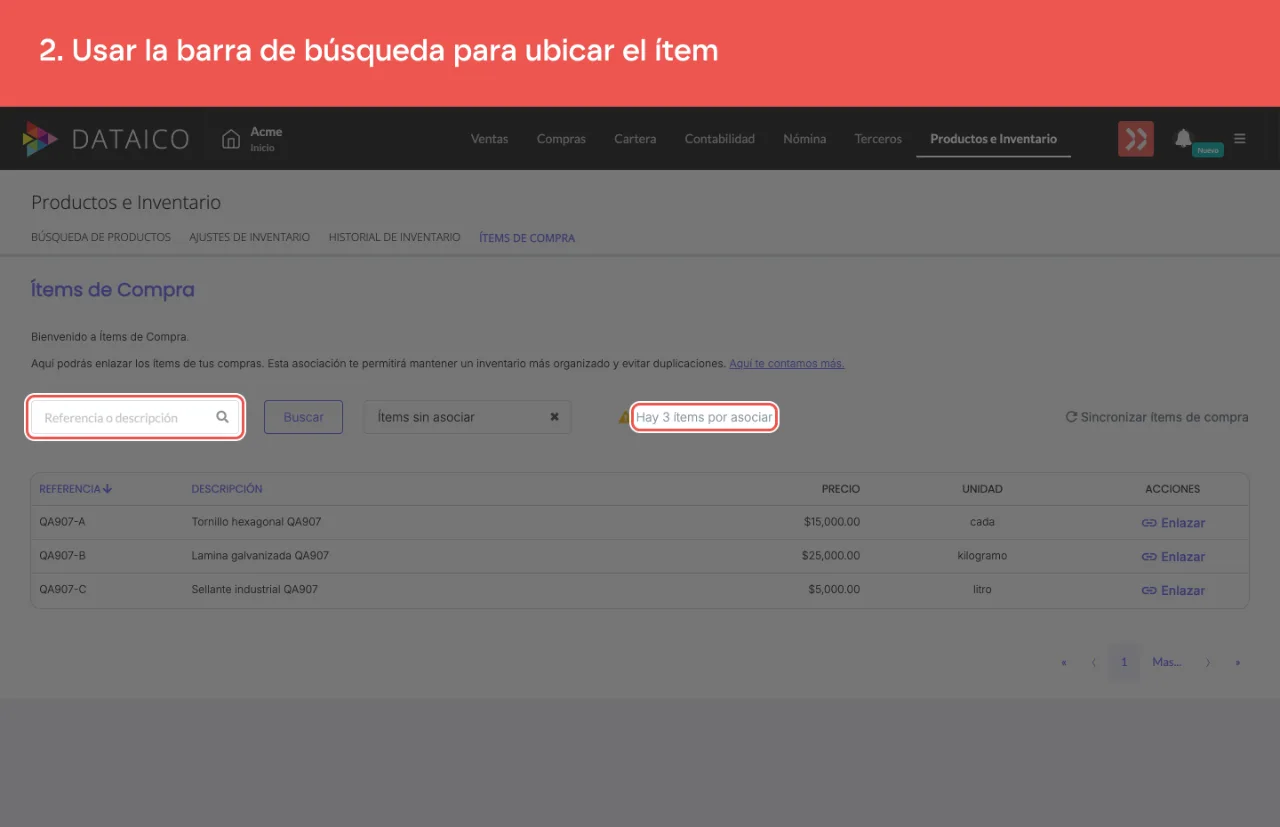Open the Contabilidad menu
1280x827 pixels.
(x=720, y=139)
